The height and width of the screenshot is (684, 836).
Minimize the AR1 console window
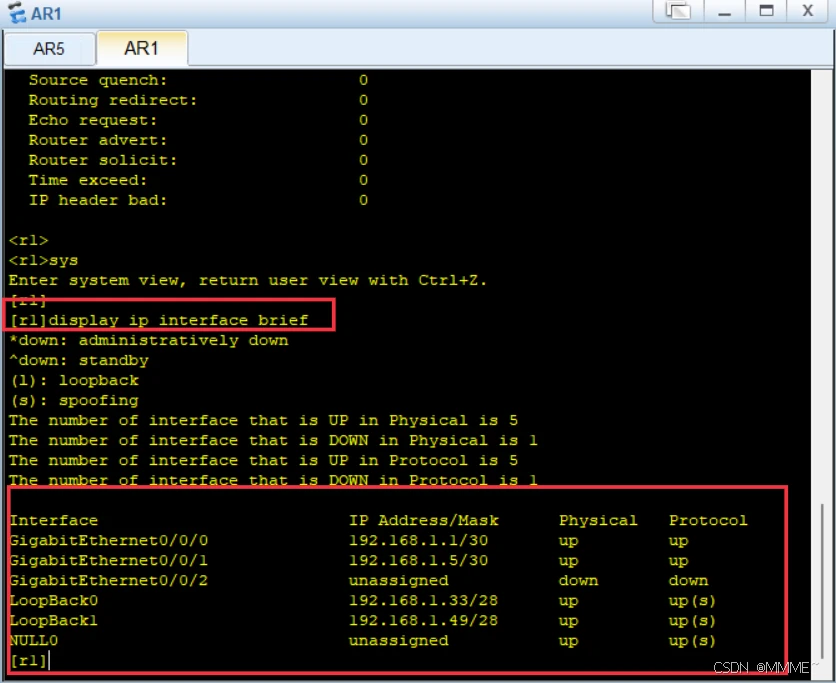724,11
